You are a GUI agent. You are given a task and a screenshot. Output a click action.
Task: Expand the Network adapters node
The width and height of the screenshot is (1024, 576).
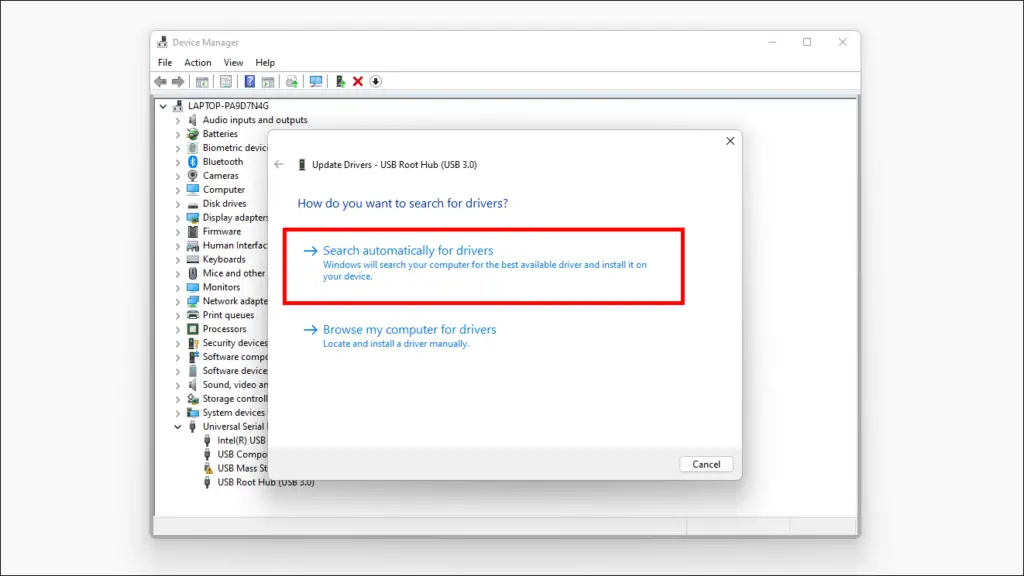click(178, 302)
